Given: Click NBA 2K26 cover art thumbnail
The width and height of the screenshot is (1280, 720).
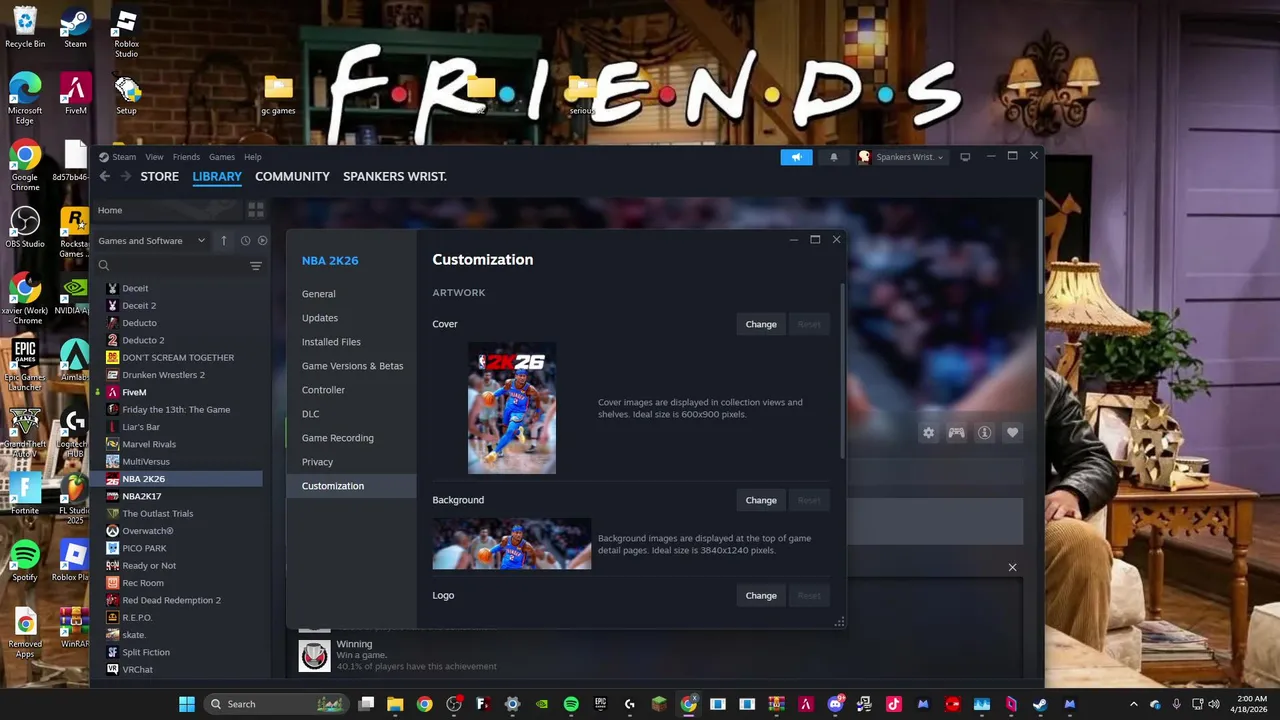Looking at the screenshot, I should coord(512,408).
